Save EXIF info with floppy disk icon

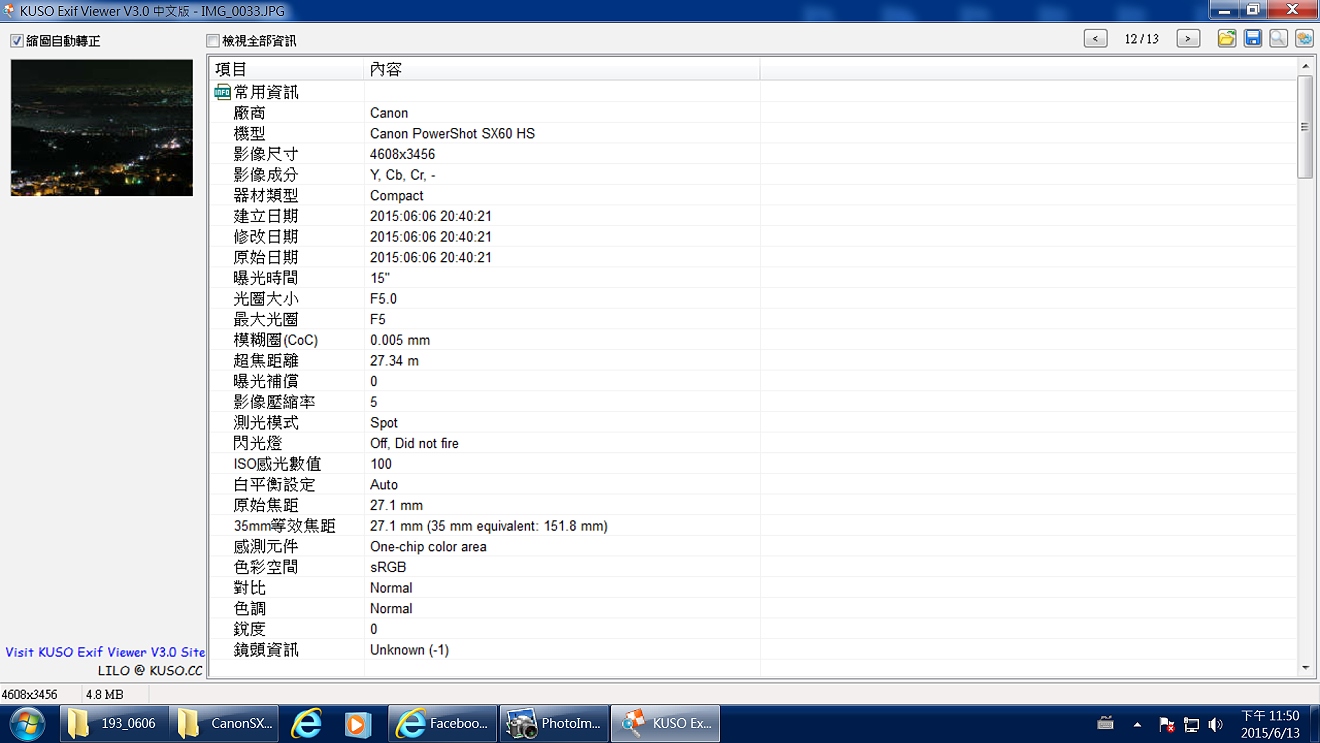1253,38
